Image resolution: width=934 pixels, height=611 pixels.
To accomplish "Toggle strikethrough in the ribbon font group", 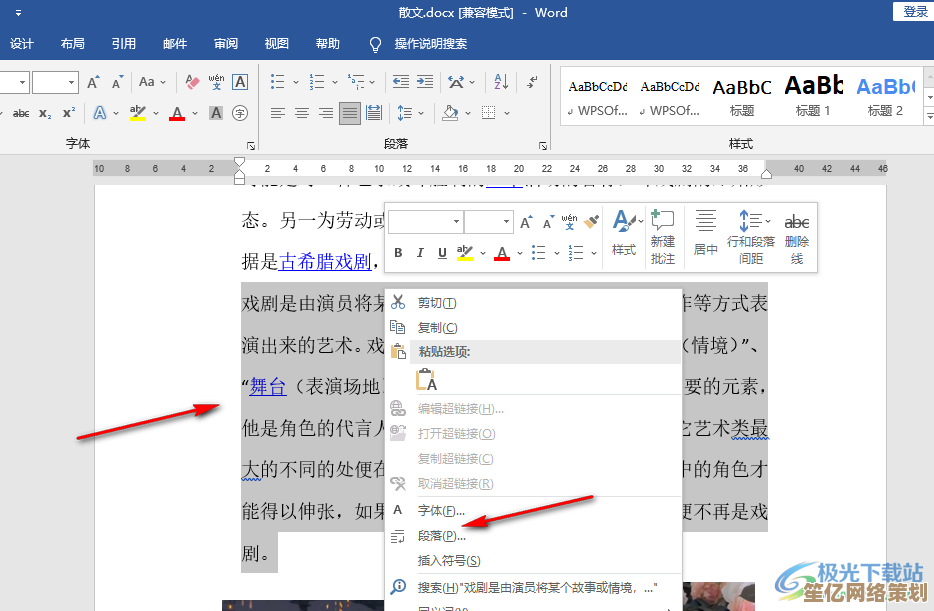I will click(21, 113).
